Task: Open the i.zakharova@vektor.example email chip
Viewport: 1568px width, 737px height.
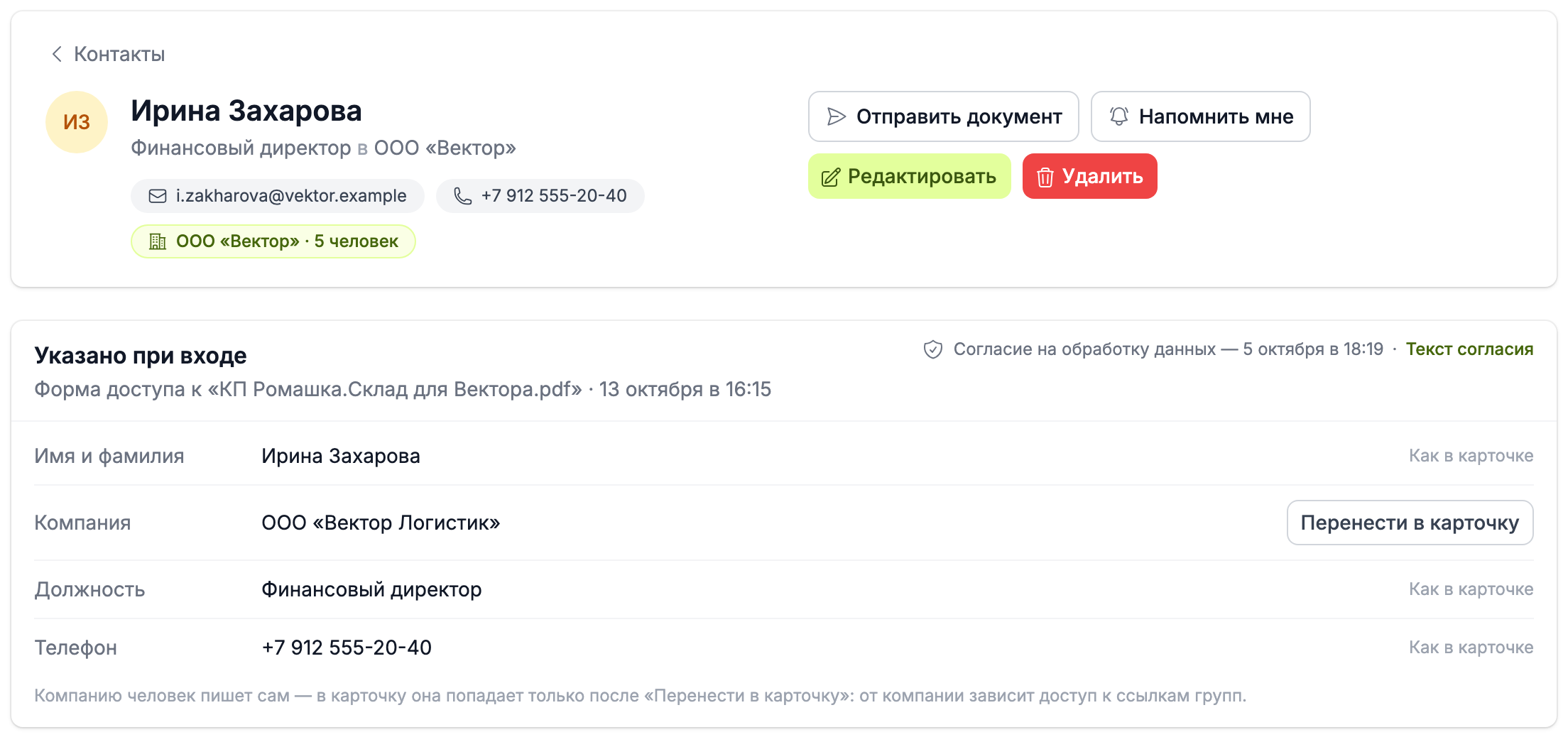Action: tap(277, 196)
